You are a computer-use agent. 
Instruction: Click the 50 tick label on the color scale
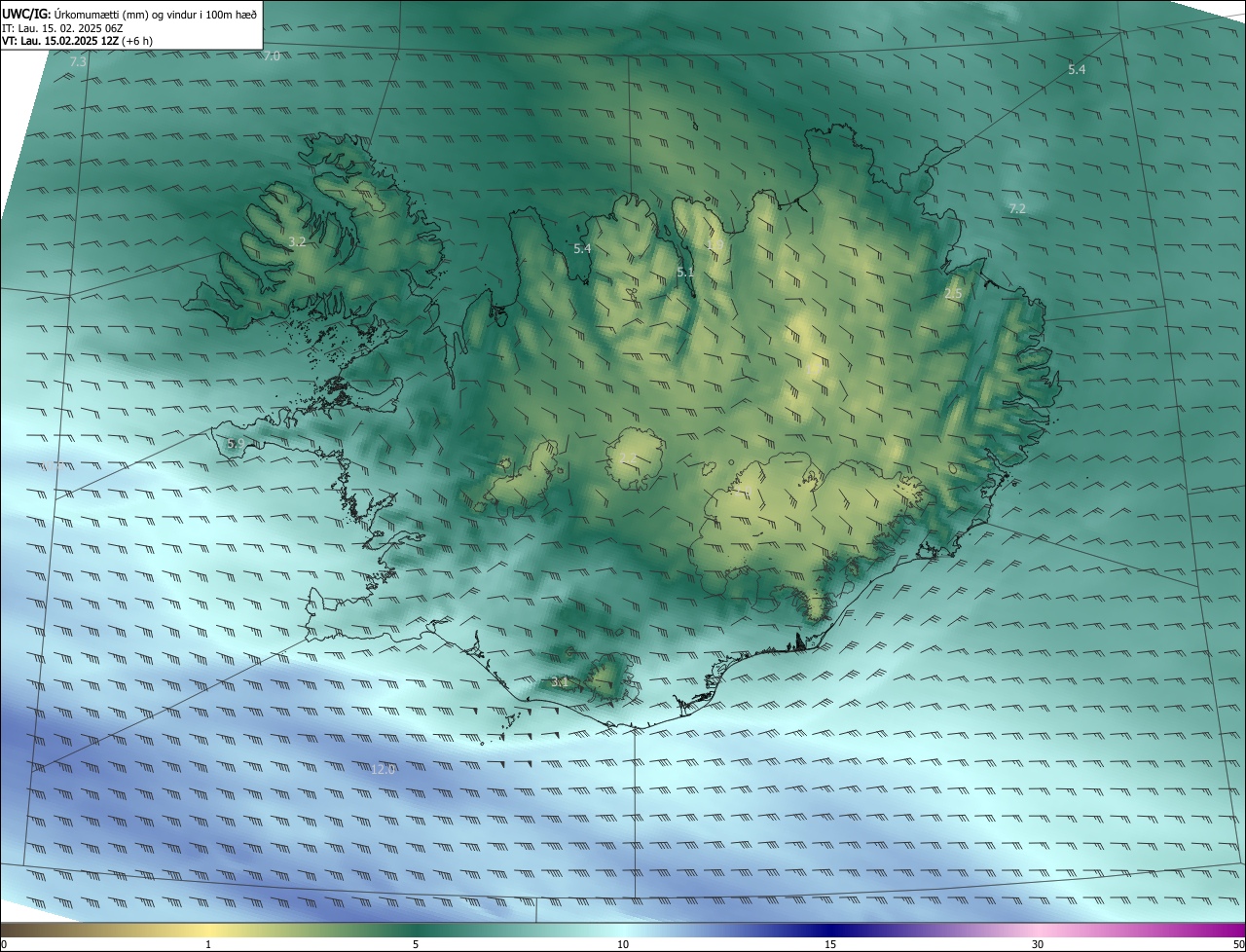coord(1238,945)
